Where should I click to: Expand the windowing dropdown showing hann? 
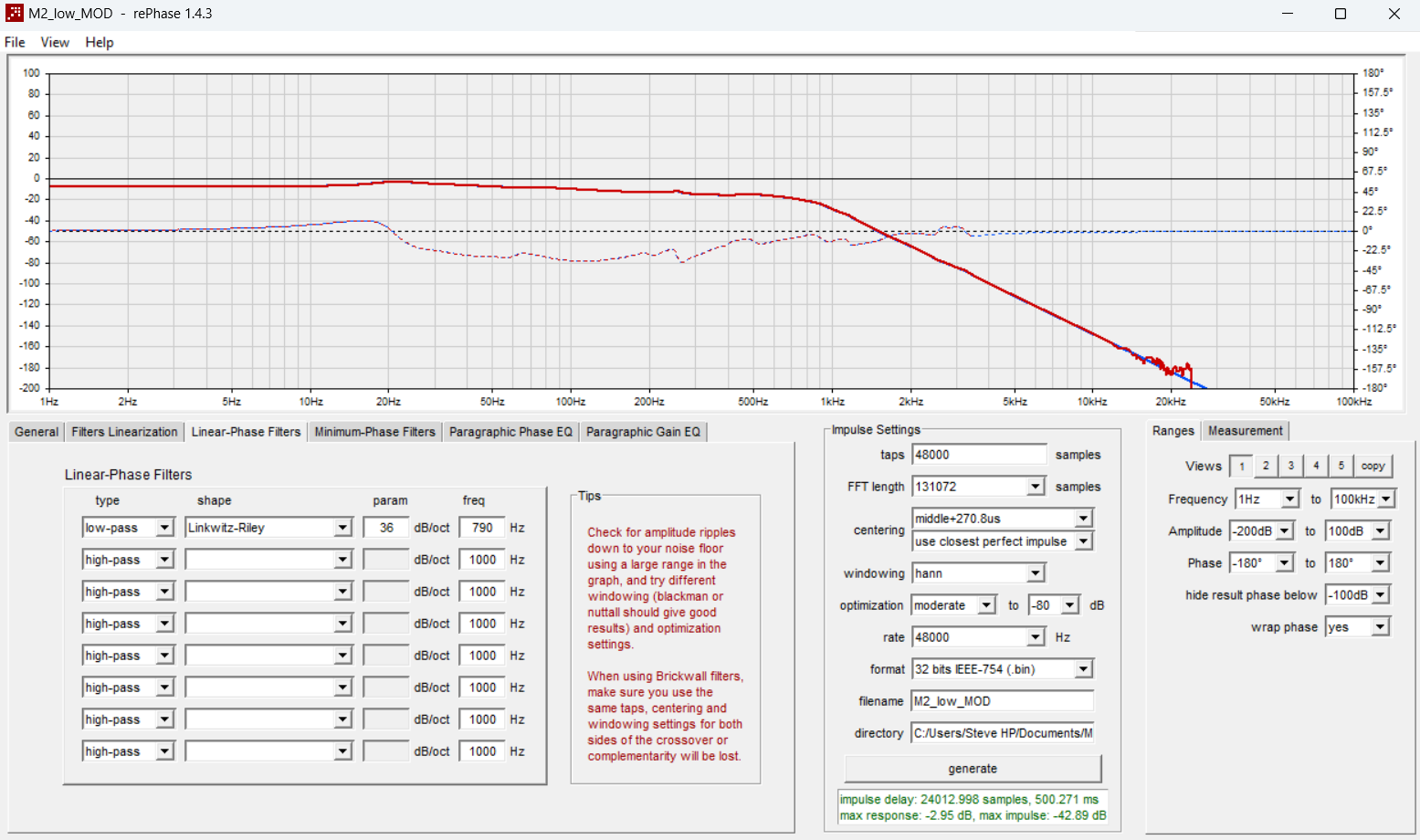pos(1036,572)
